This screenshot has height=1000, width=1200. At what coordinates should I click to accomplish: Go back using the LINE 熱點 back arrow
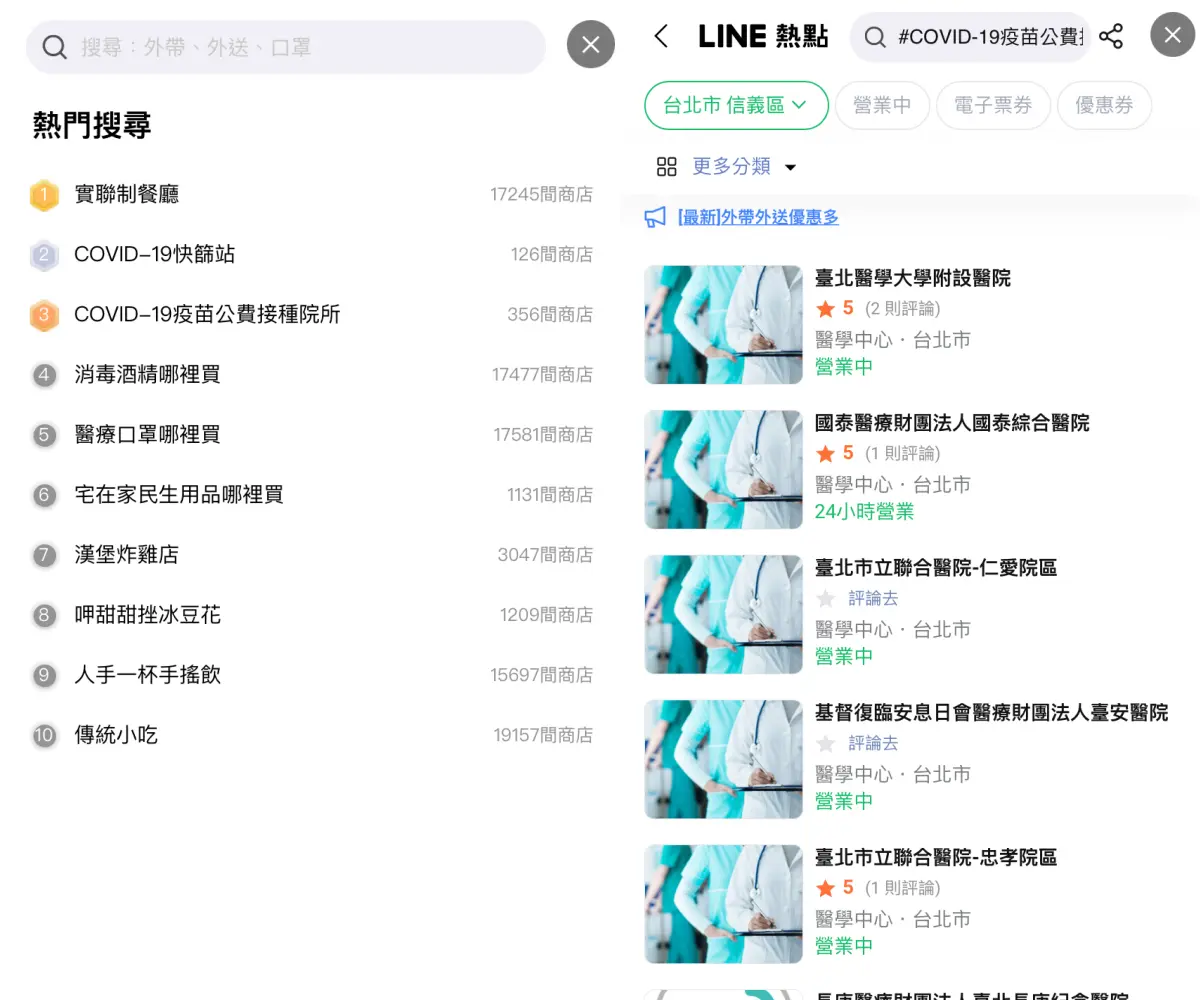(661, 37)
